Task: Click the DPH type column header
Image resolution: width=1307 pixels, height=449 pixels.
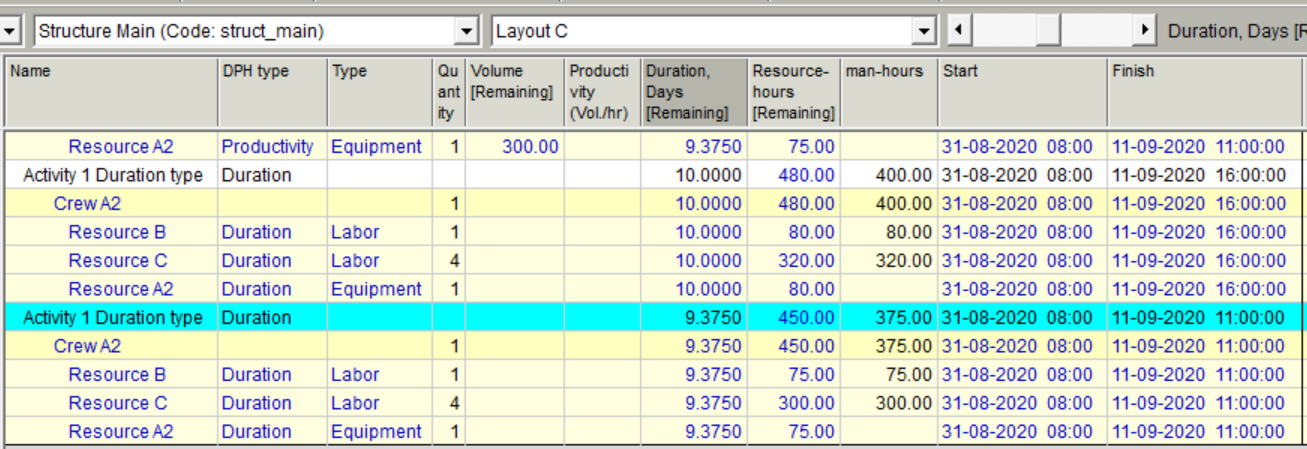Action: point(272,92)
